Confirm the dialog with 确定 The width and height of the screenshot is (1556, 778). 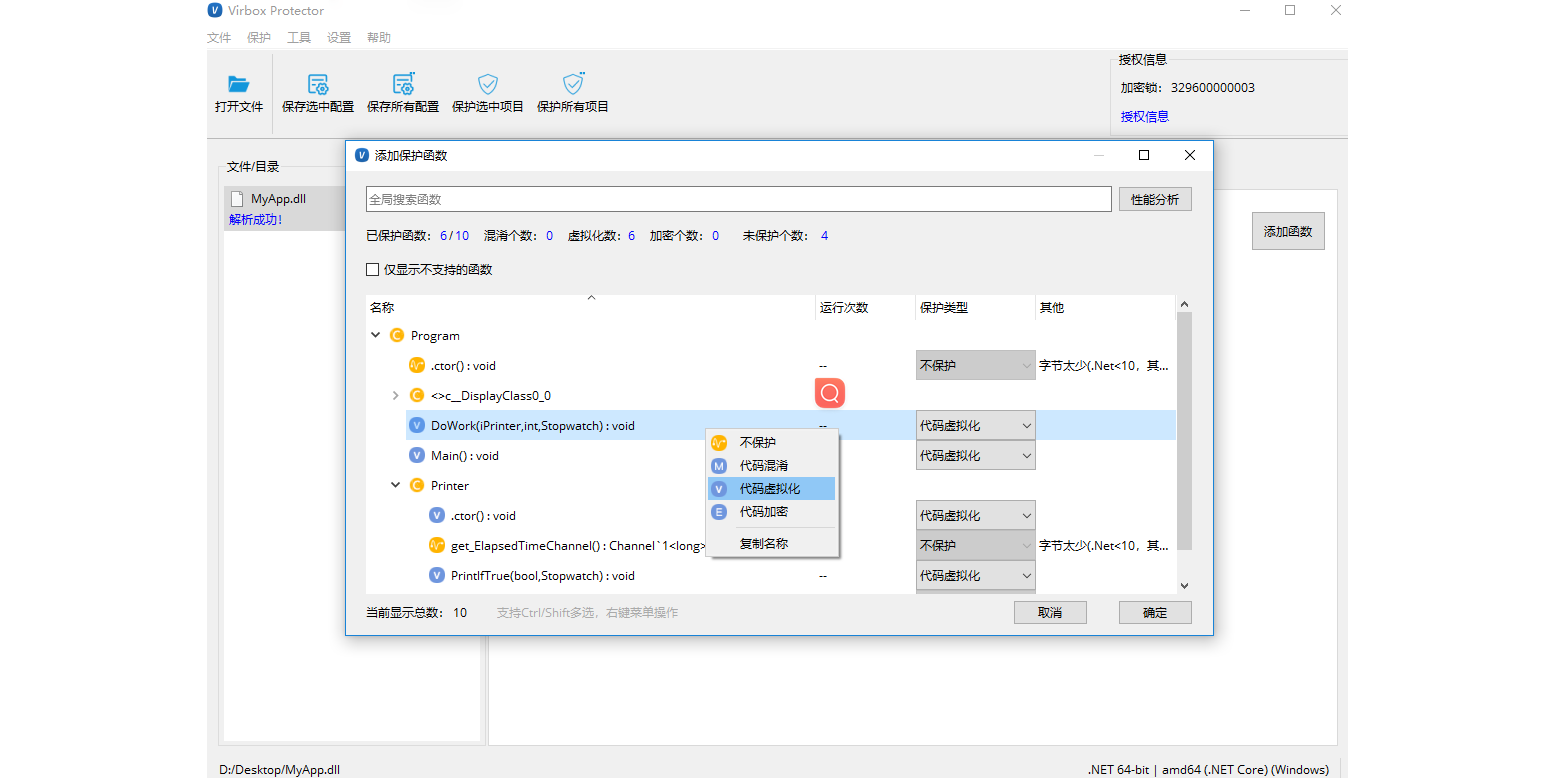coord(1155,612)
